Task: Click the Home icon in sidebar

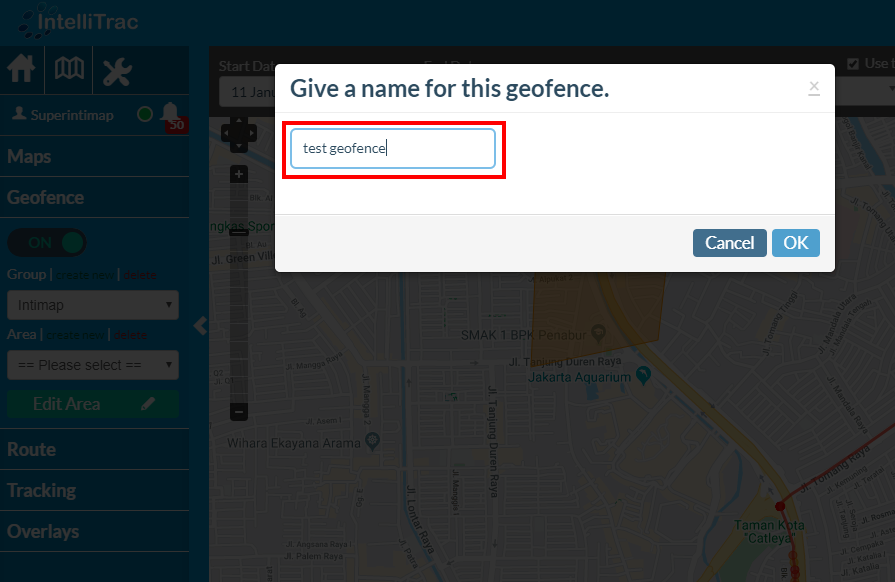Action: click(x=22, y=70)
